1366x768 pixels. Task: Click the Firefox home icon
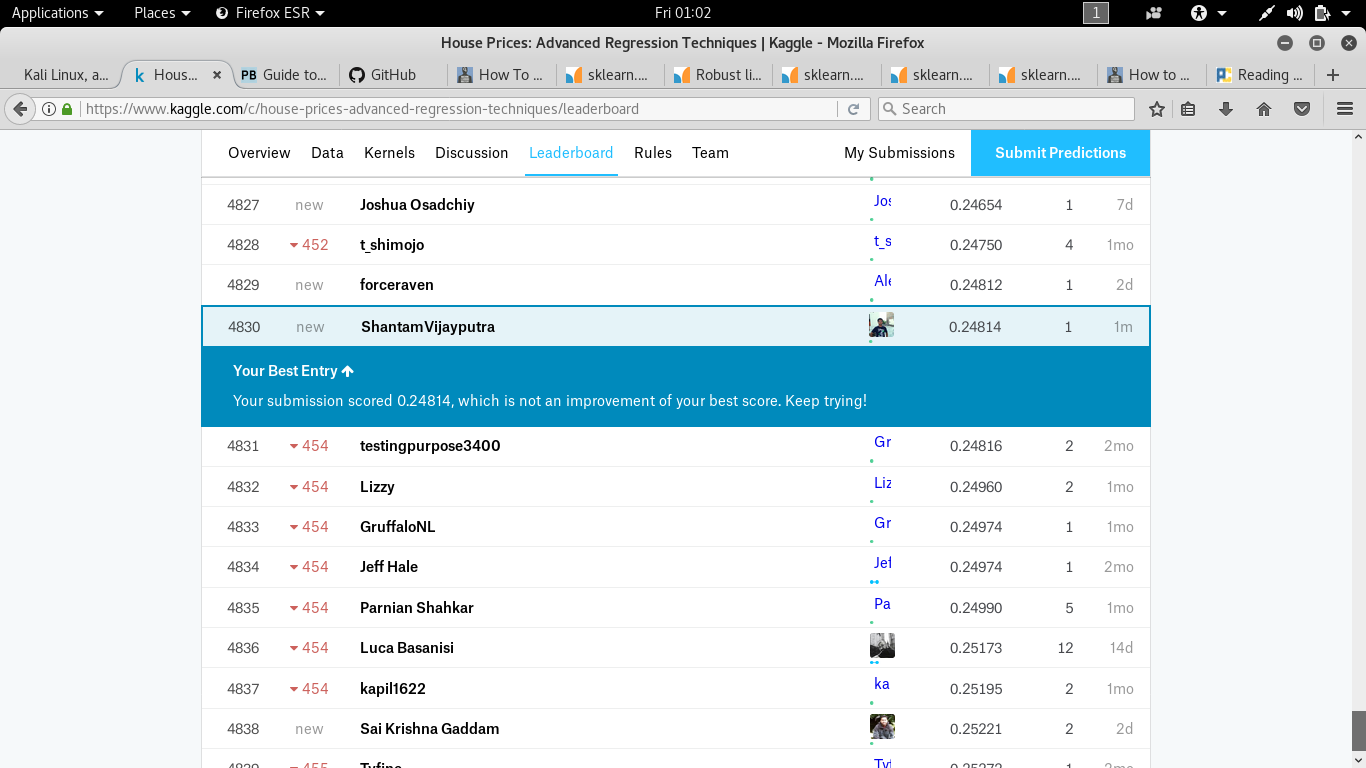pos(1264,109)
